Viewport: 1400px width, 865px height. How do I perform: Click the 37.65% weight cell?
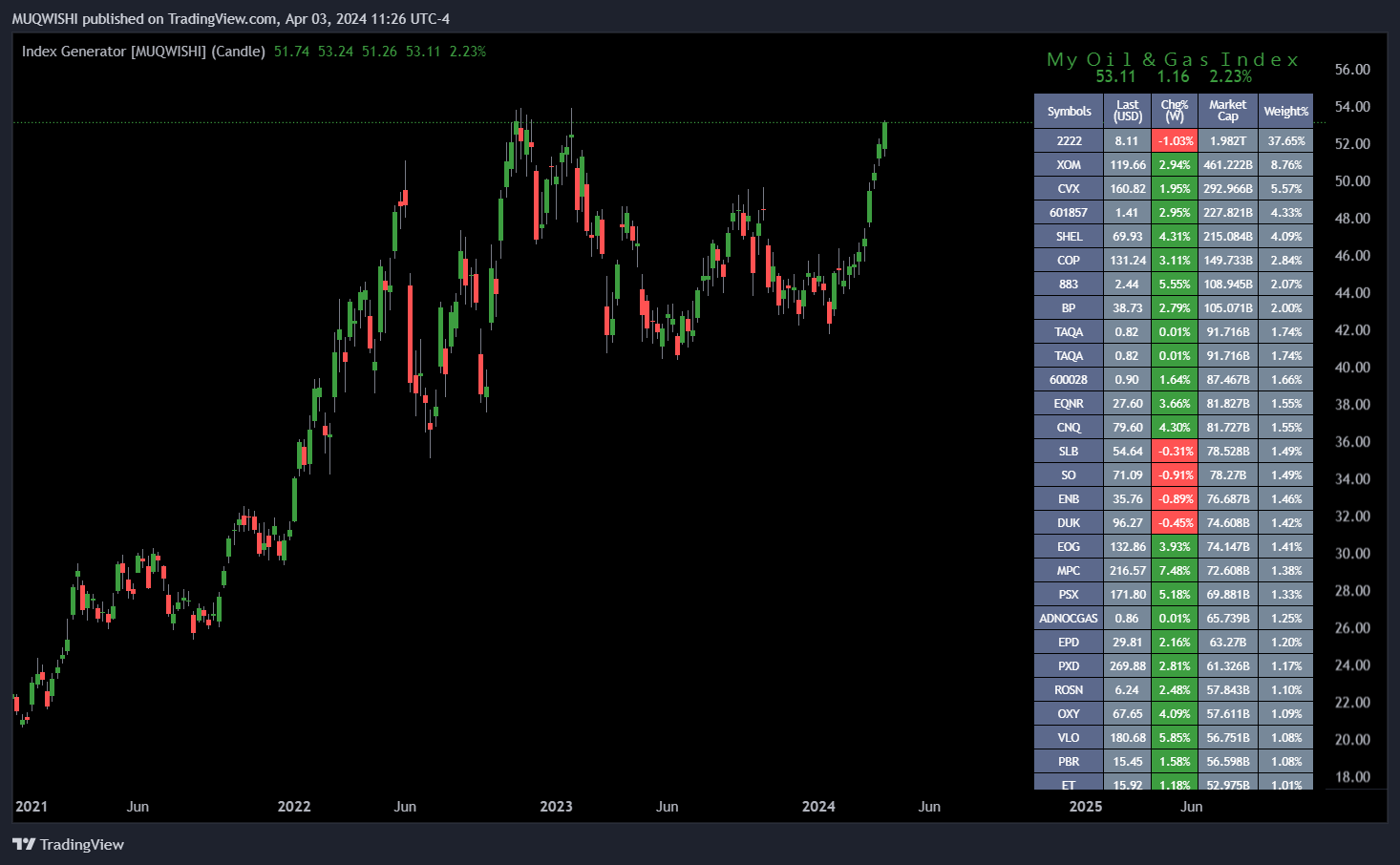coord(1286,140)
